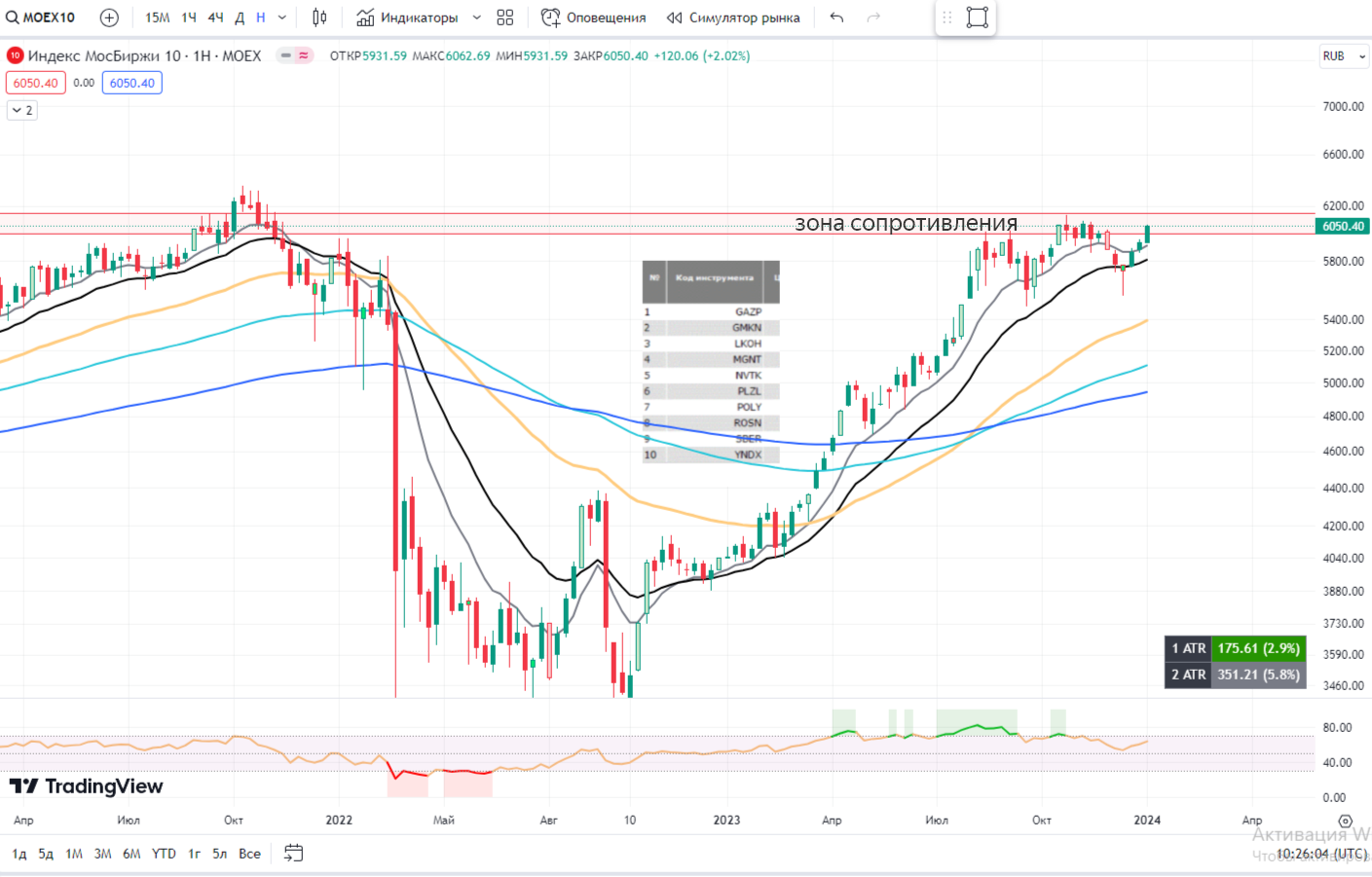This screenshot has width=1372, height=877.
Task: Click the PLZL row in the instrument table
Action: pos(711,391)
